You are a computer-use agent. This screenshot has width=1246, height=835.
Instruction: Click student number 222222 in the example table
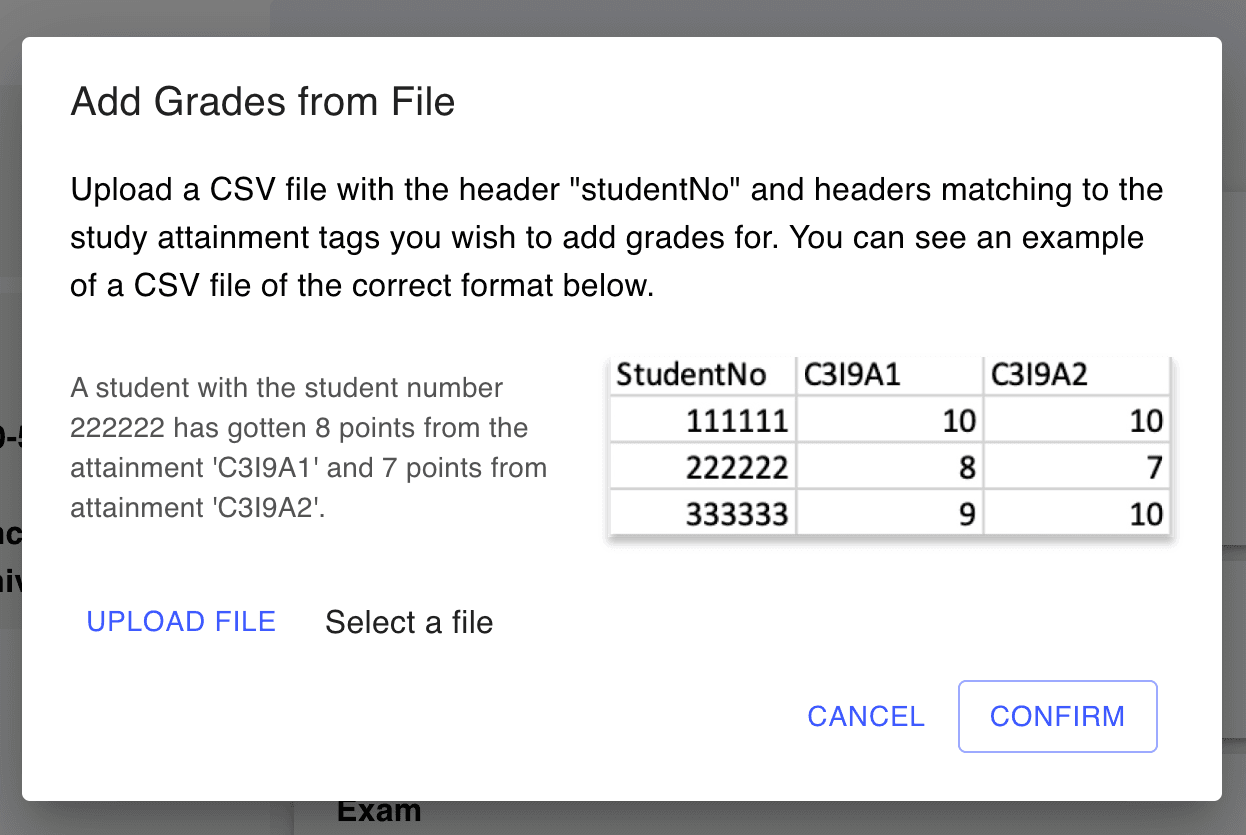tap(737, 467)
